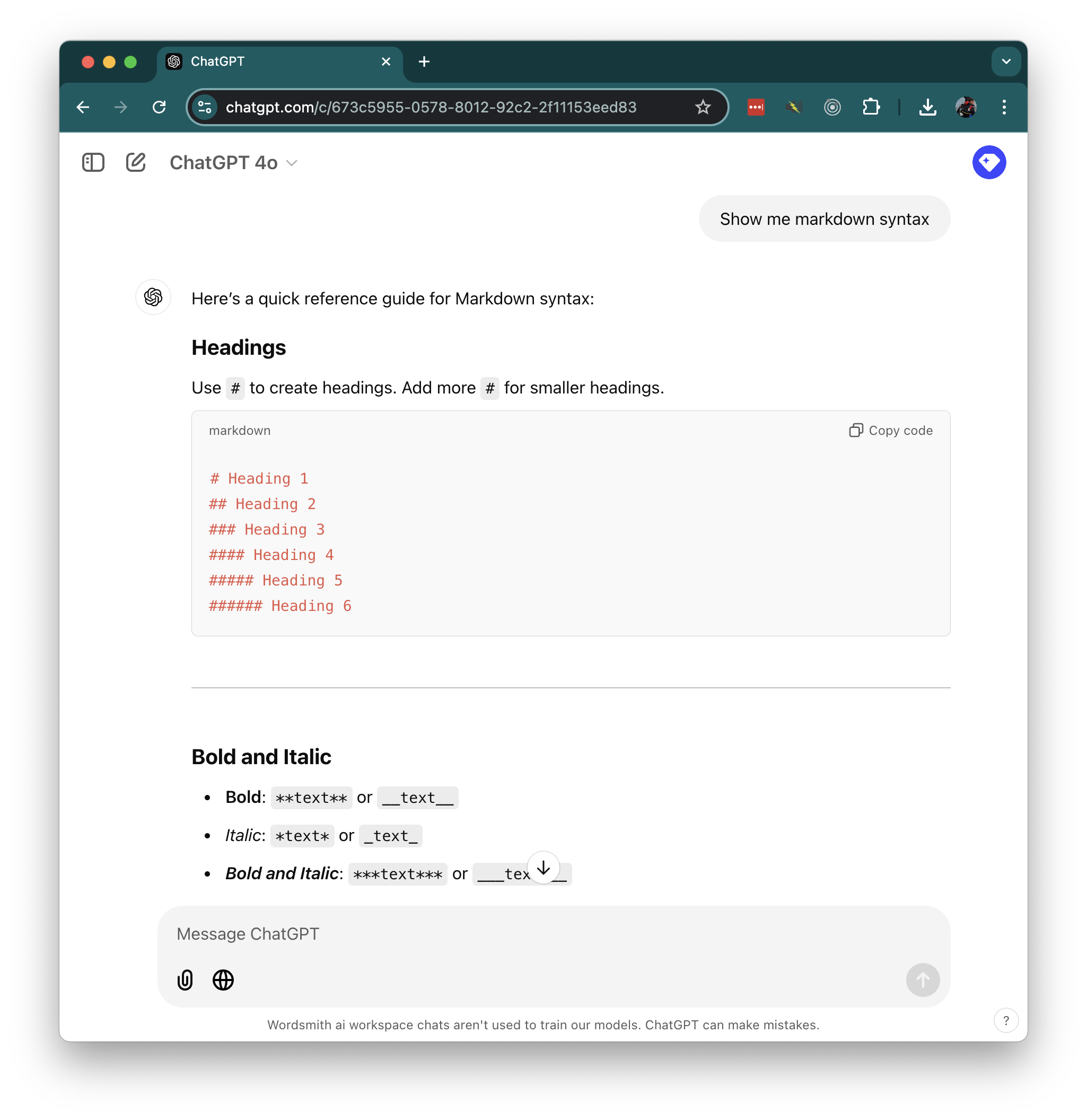Collapse the sidebar using the panel icon

coord(93,162)
